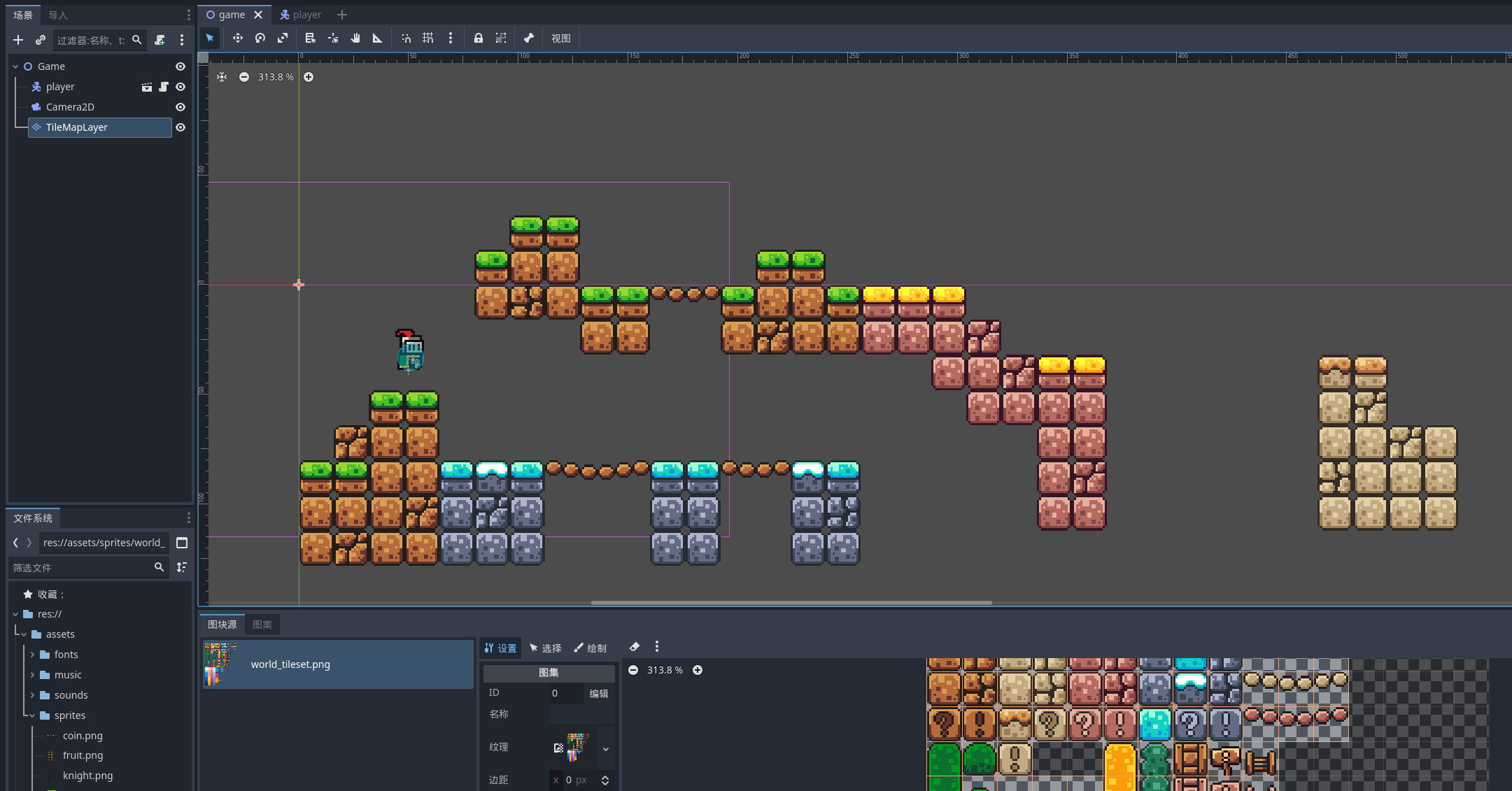
Task: Select the Scale mode tool
Action: [283, 38]
